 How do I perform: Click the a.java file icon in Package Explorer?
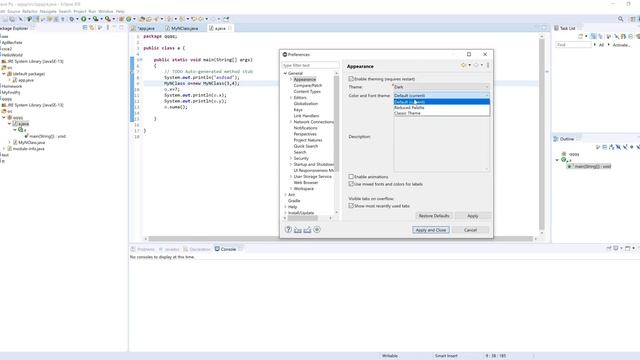(x=16, y=123)
